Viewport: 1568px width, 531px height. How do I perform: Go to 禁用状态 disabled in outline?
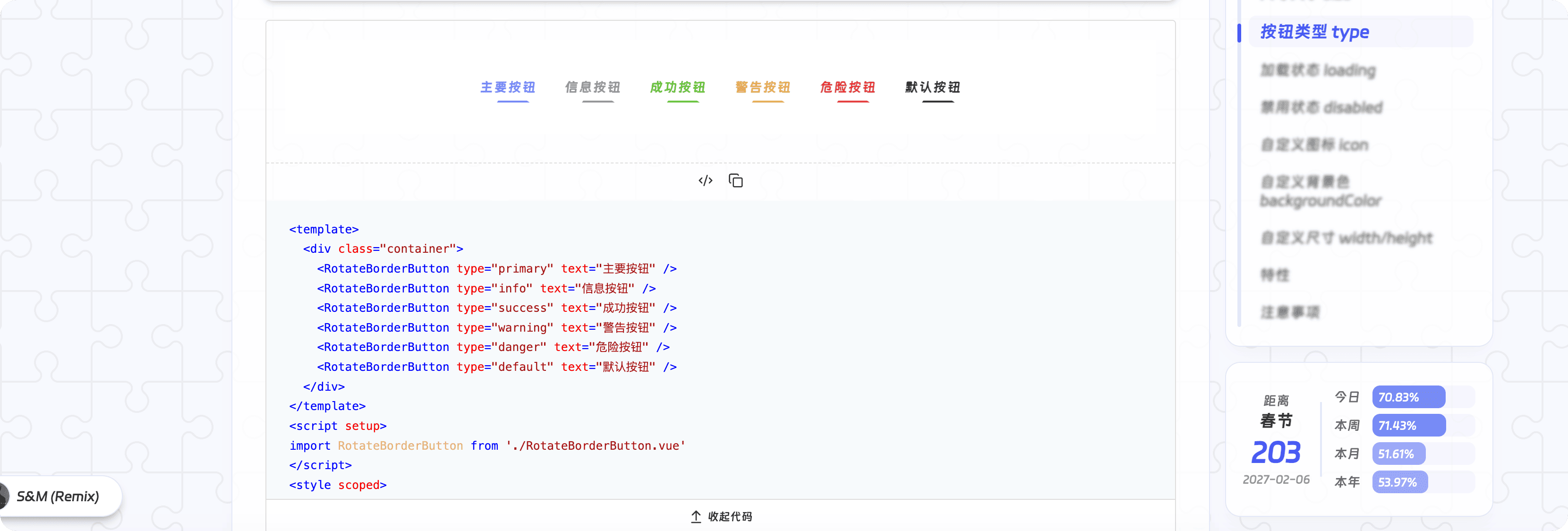(x=1321, y=107)
